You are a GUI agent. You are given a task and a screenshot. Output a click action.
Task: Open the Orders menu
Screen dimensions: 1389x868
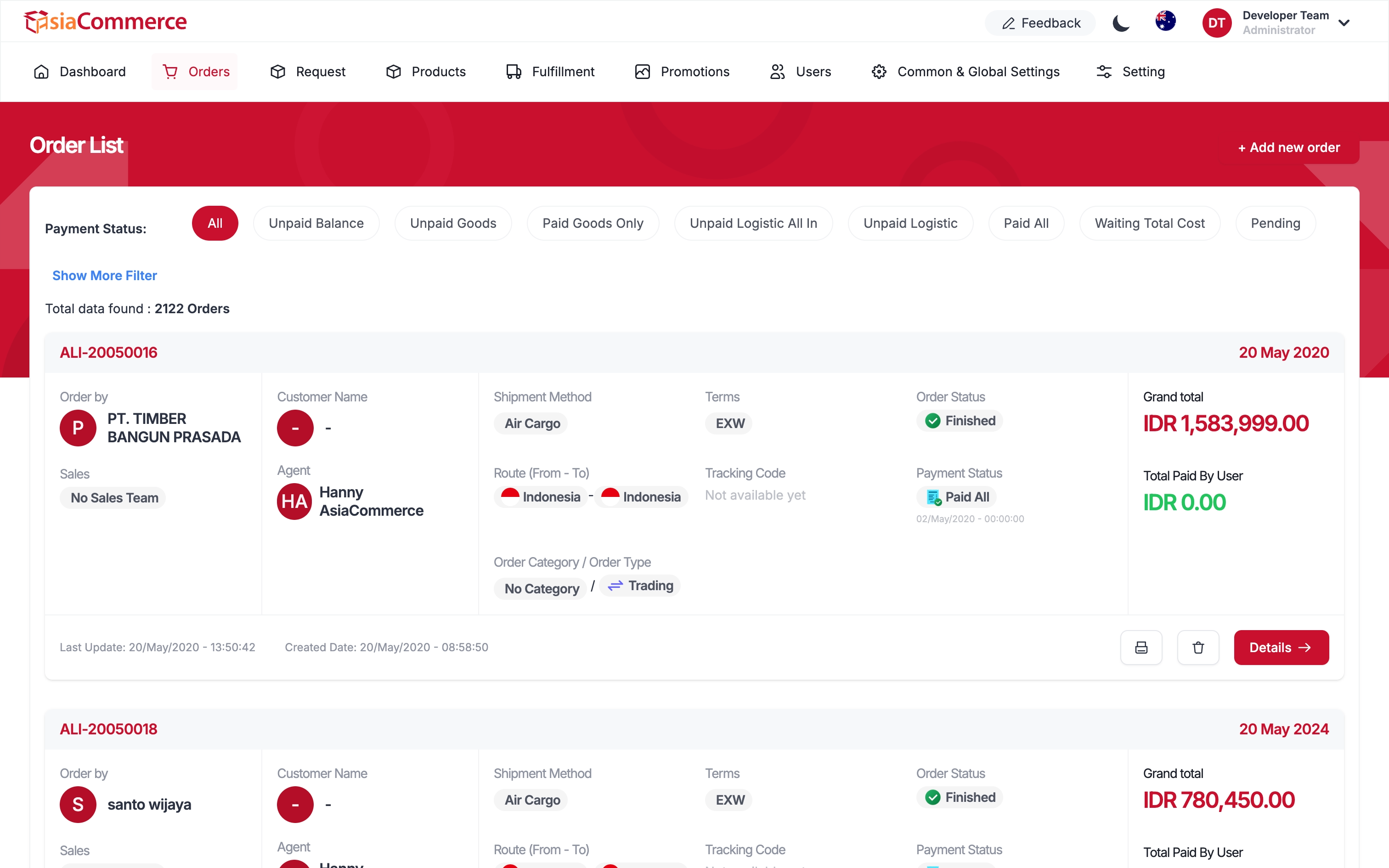click(x=195, y=72)
